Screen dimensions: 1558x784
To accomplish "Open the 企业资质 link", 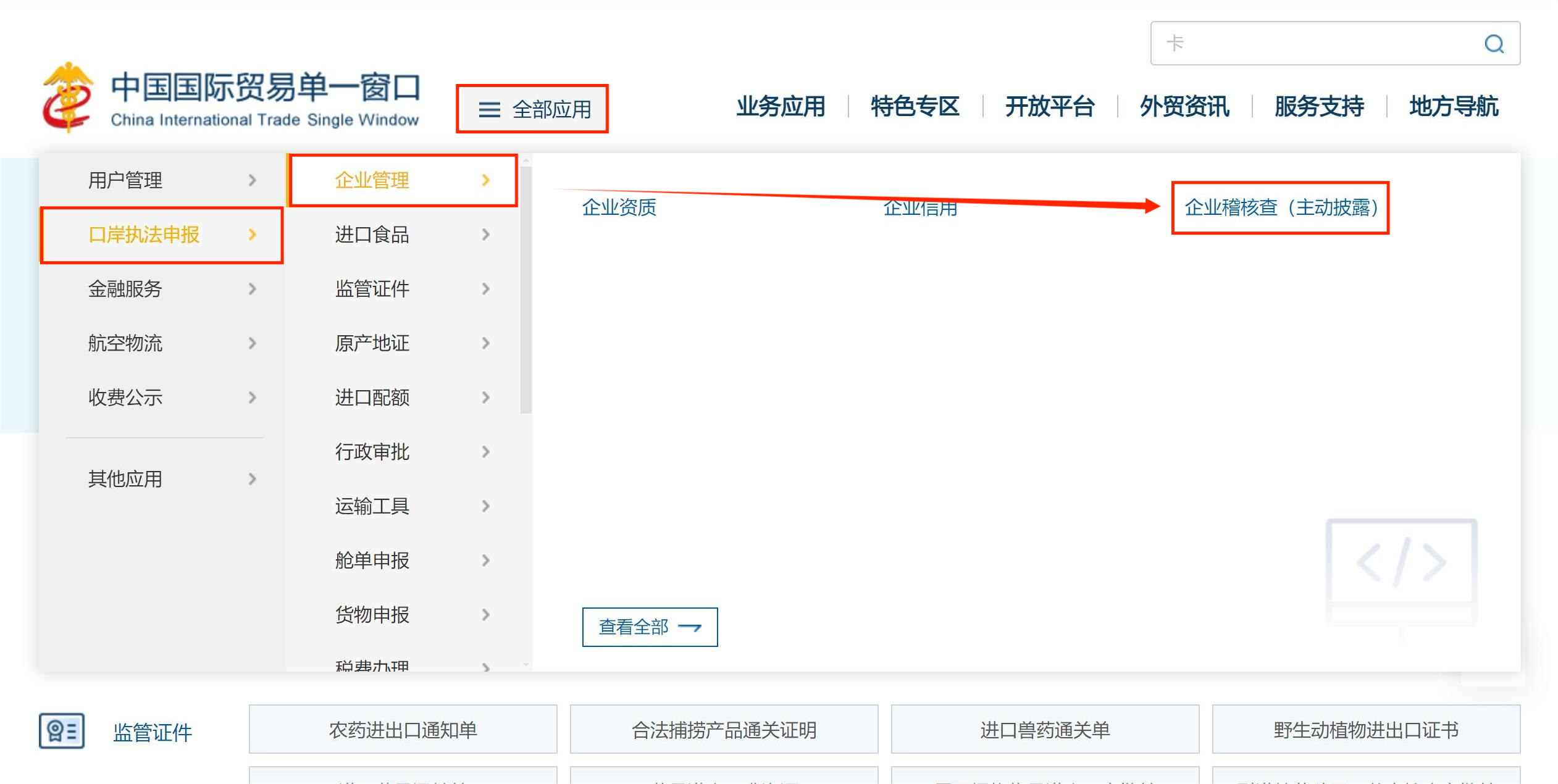I will 619,207.
